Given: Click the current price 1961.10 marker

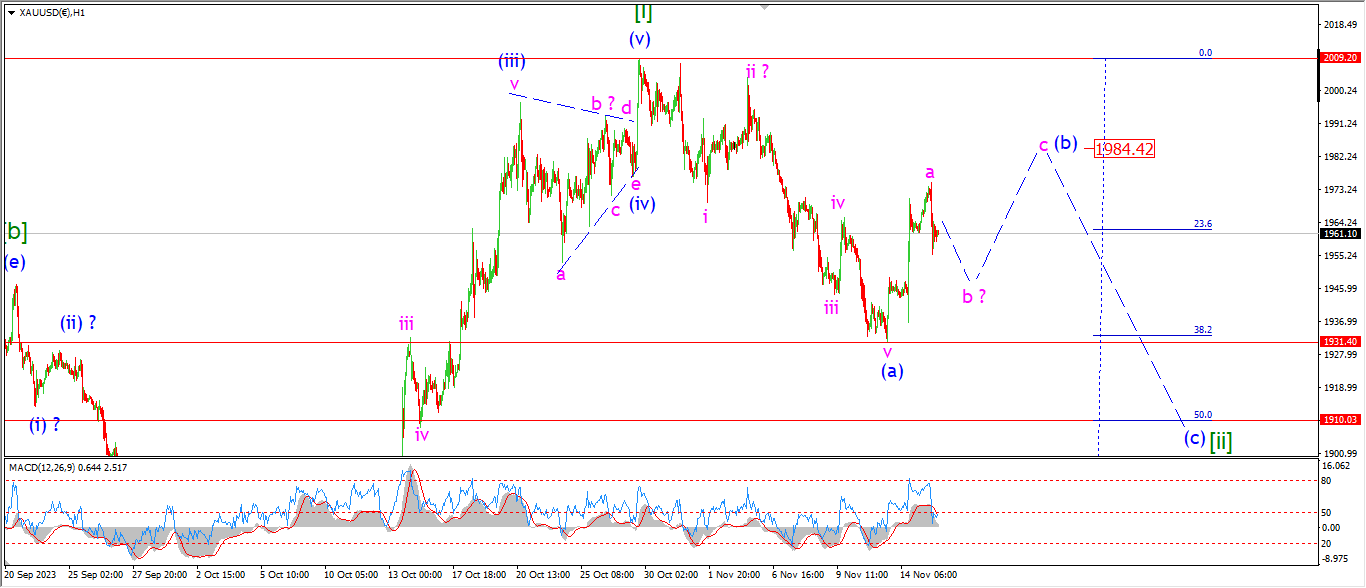Looking at the screenshot, I should click(x=1341, y=233).
